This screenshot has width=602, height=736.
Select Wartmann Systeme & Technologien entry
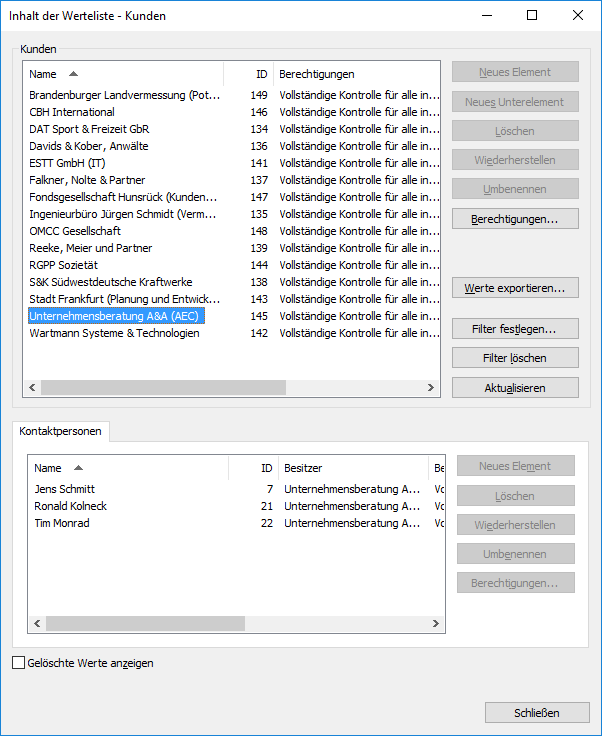tap(114, 333)
